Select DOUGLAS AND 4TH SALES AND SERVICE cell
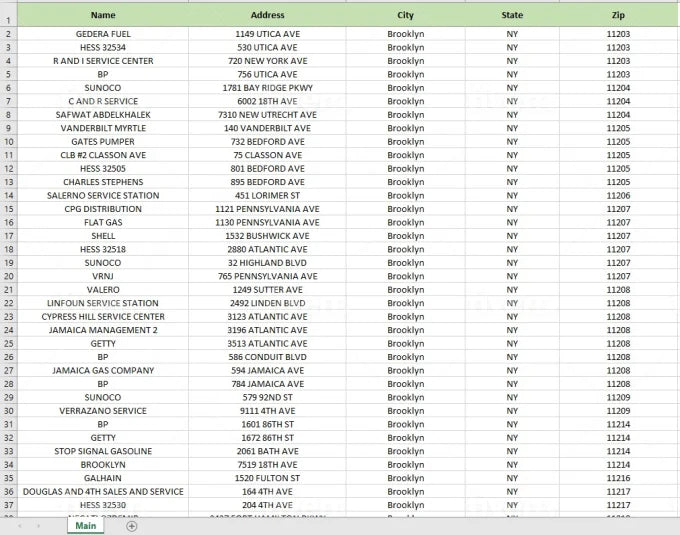The width and height of the screenshot is (680, 535). (103, 491)
